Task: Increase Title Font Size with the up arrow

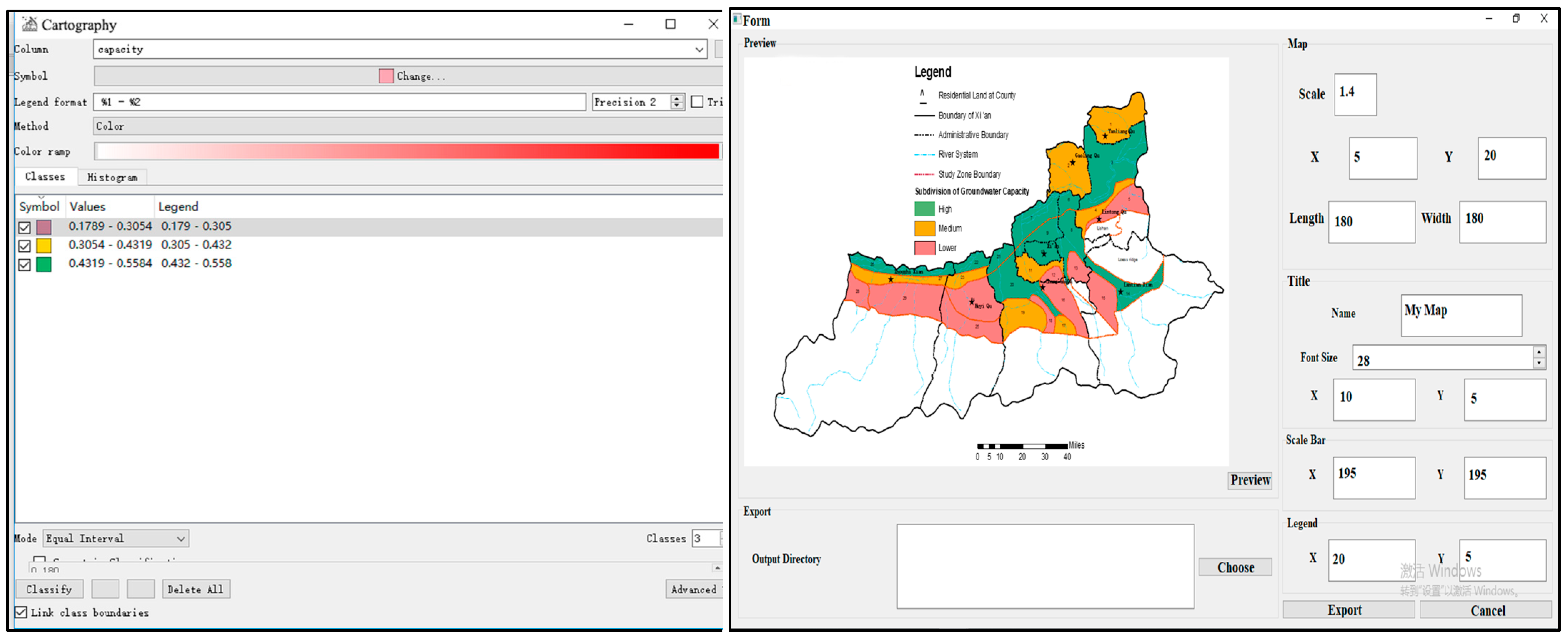Action: point(1538,353)
